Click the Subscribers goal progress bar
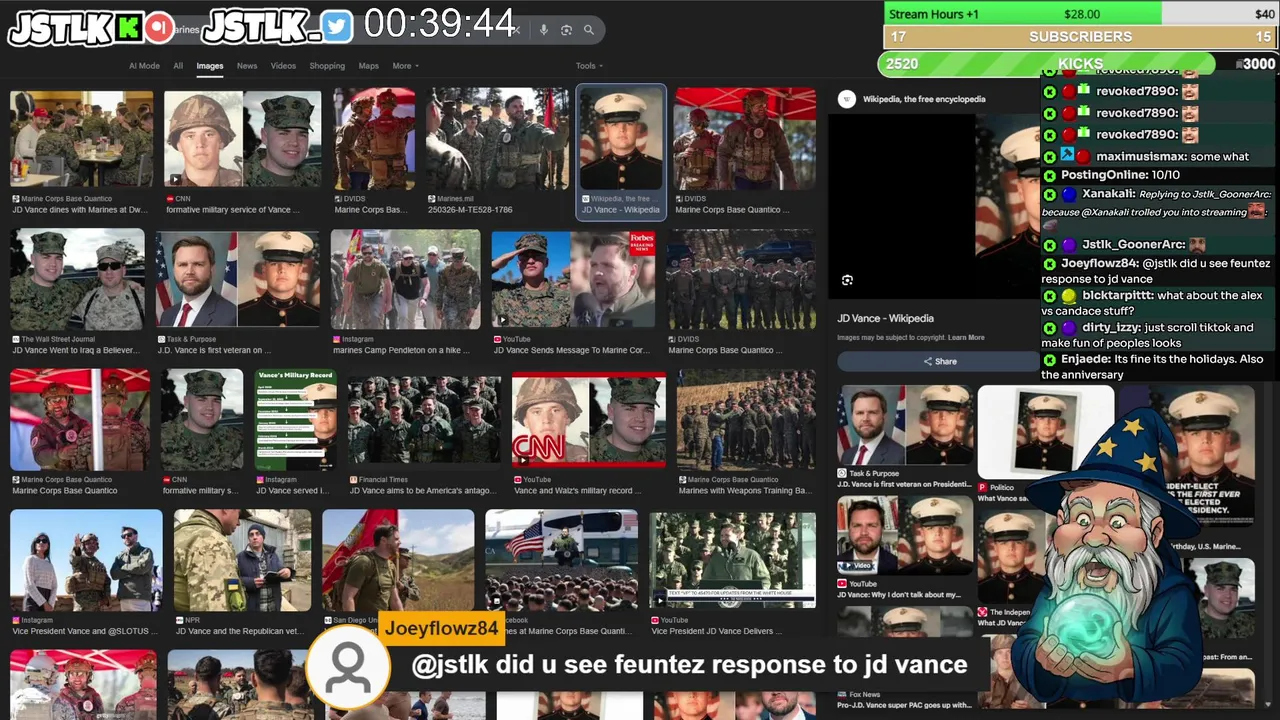The height and width of the screenshot is (720, 1280). coord(1080,37)
